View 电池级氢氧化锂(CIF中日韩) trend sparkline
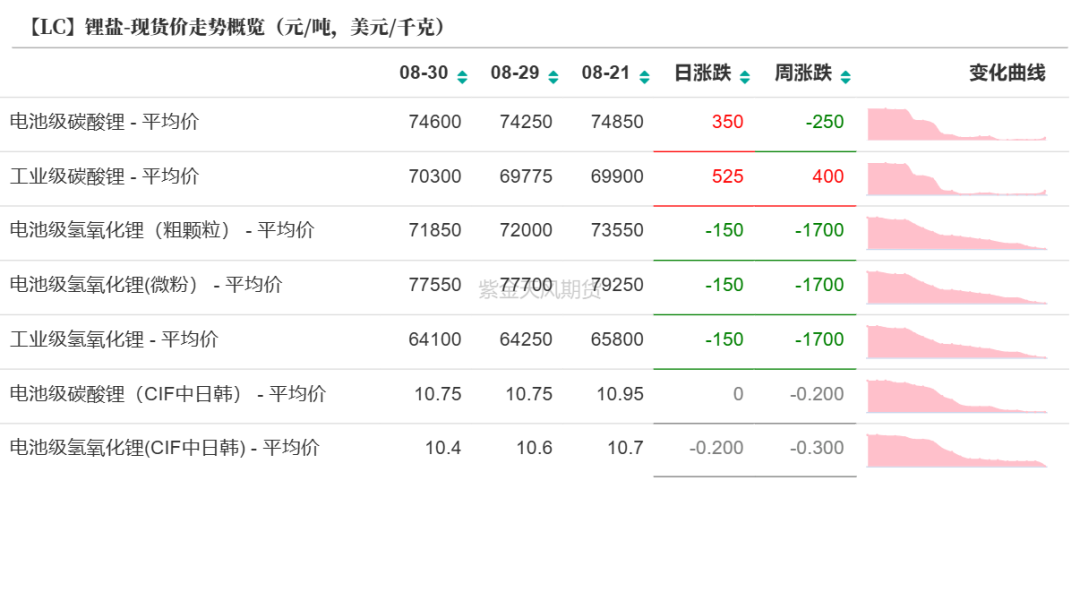This screenshot has height=592, width=1080. (x=956, y=450)
